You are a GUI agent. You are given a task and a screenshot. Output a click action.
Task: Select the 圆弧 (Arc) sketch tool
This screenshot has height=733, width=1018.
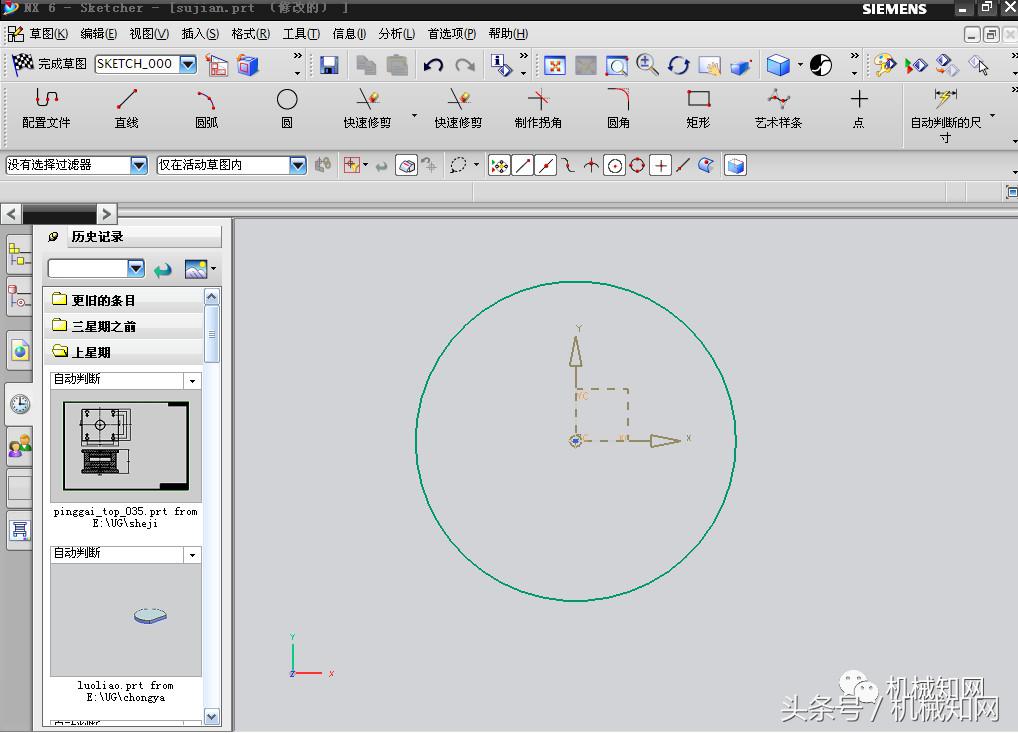(206, 108)
